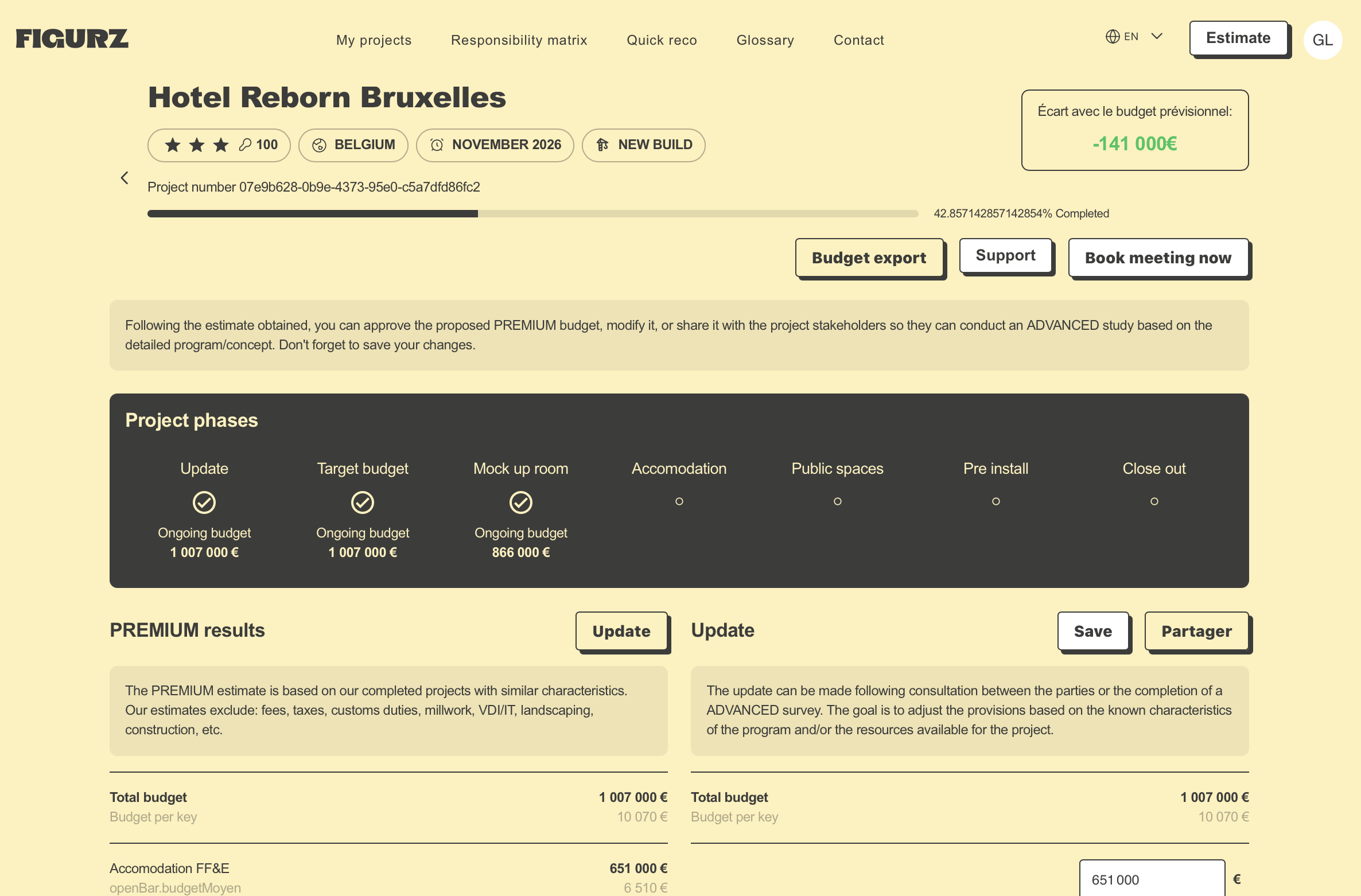Open the Responsibility matrix menu item
The width and height of the screenshot is (1361, 896).
point(519,40)
